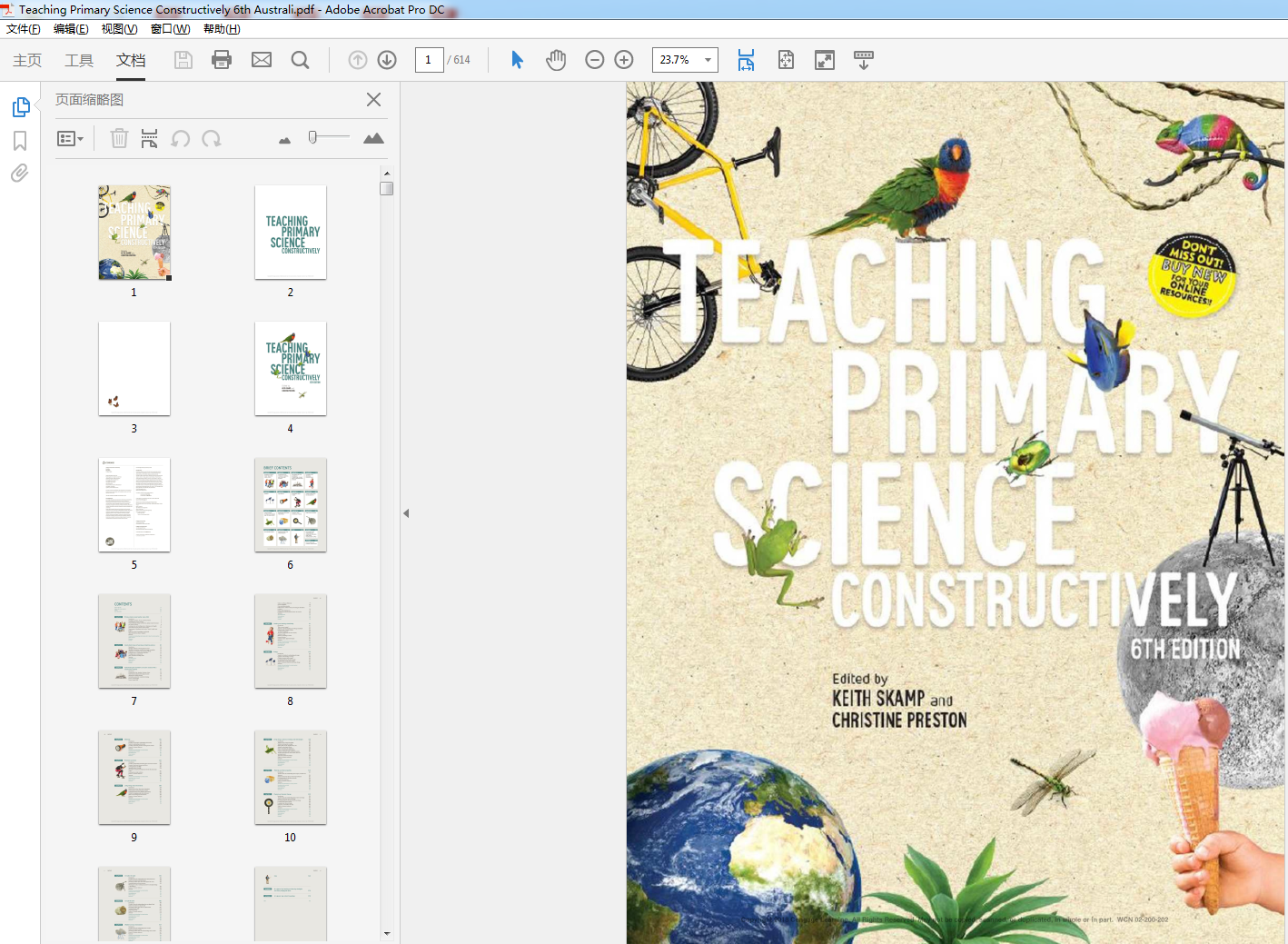Viewport: 1288px width, 944px height.
Task: Click the current page number field
Action: coord(429,60)
